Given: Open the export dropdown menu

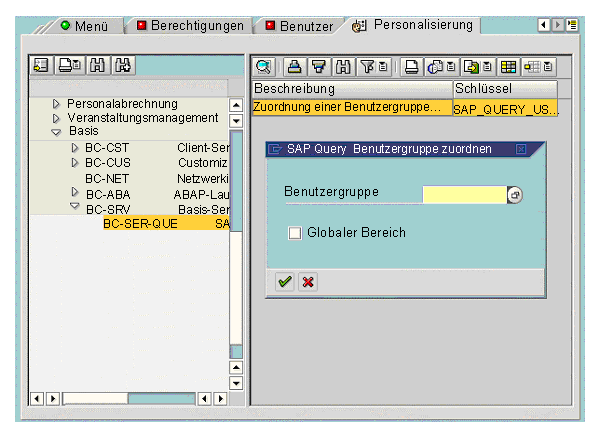Looking at the screenshot, I should (x=488, y=67).
